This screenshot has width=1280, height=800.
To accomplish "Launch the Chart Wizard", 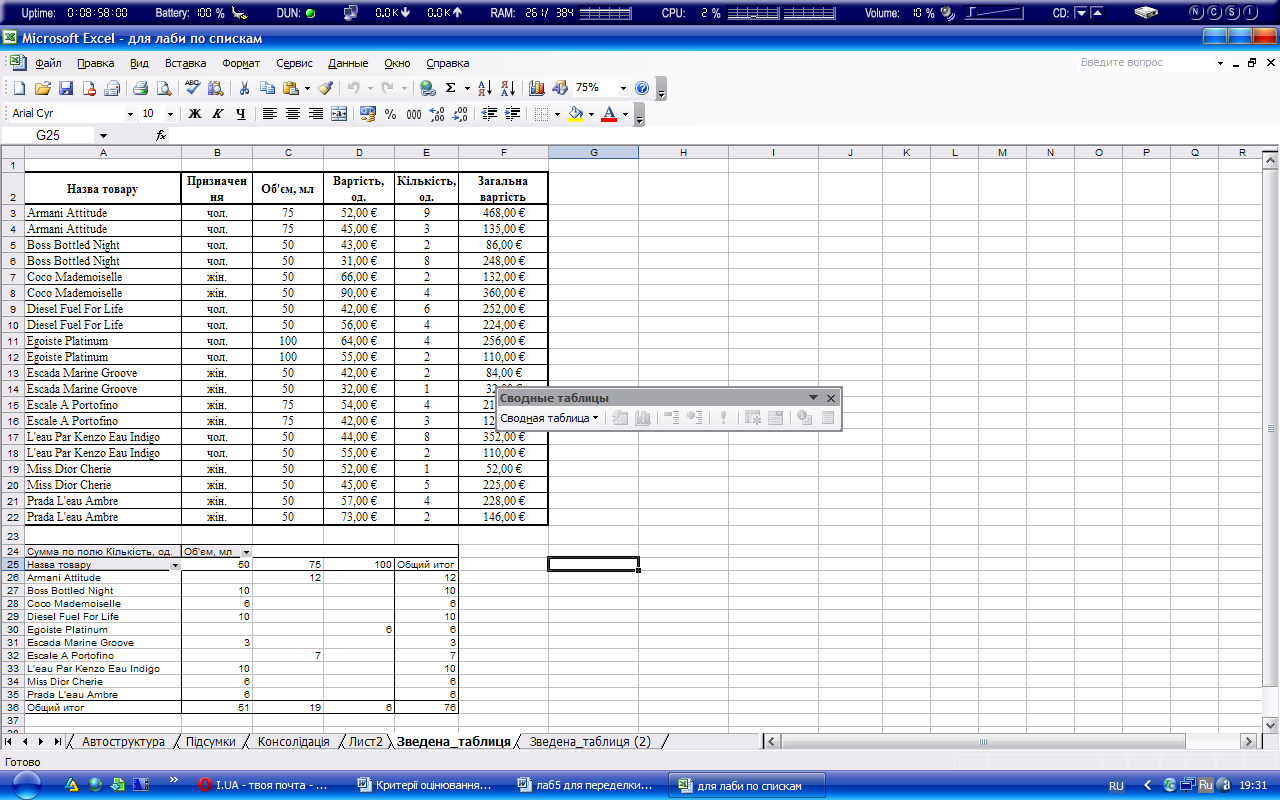I will 536,88.
